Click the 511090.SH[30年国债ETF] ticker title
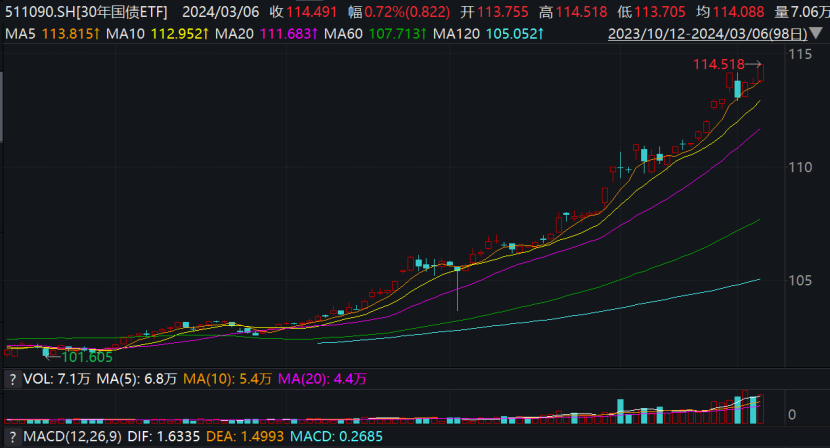This screenshot has height=448, width=830. pyautogui.click(x=86, y=12)
